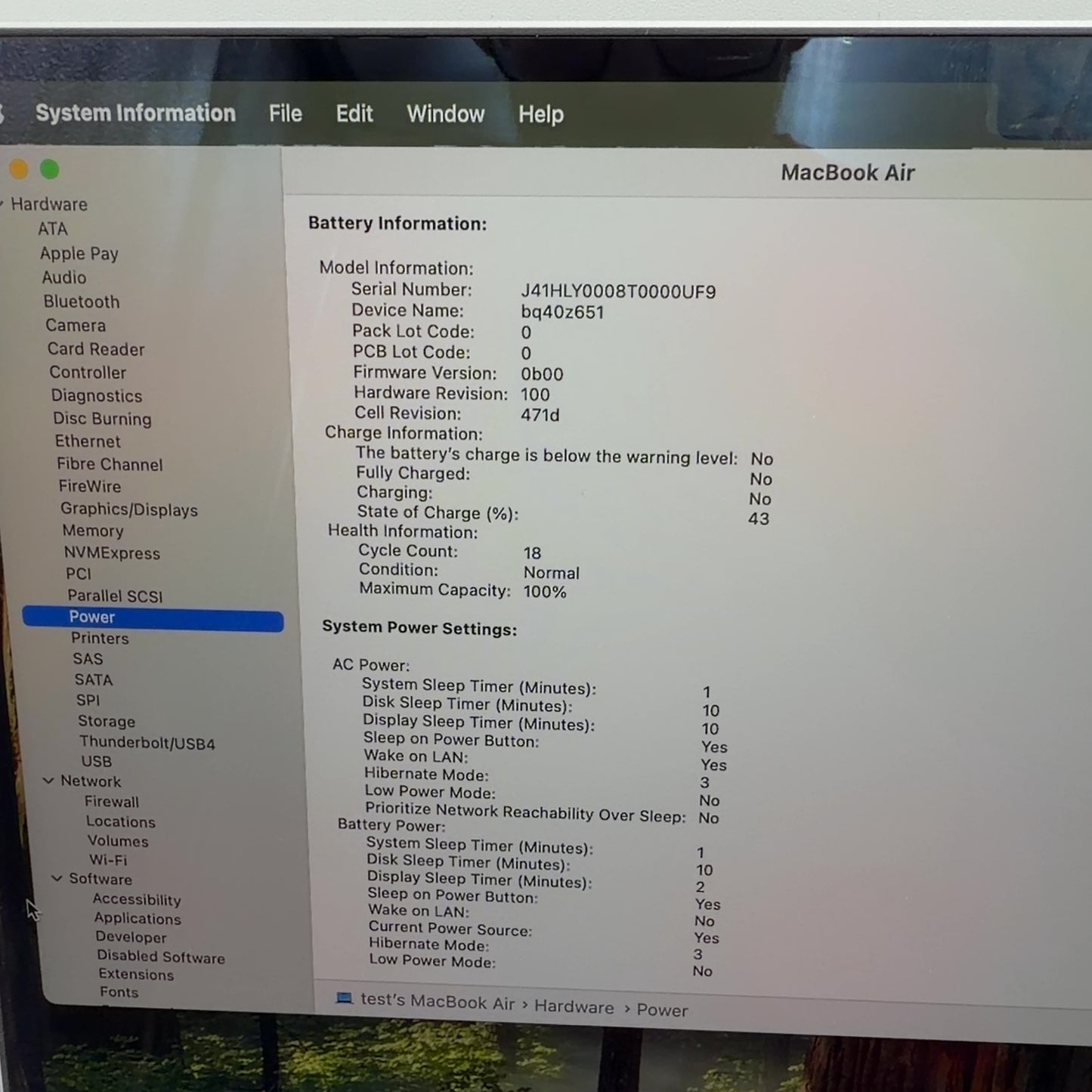Click the State of Charge value 43

(759, 518)
